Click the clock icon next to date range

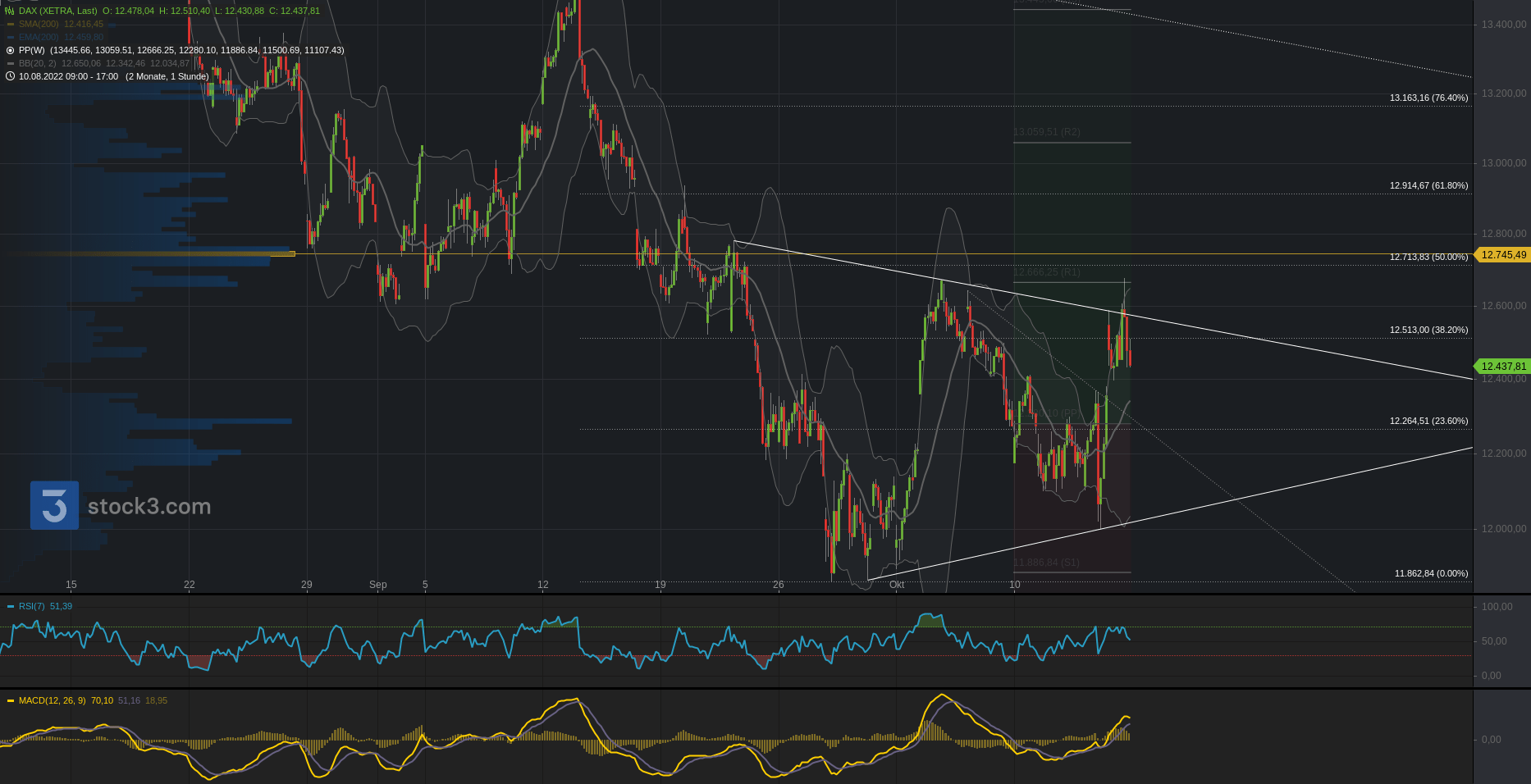point(10,76)
